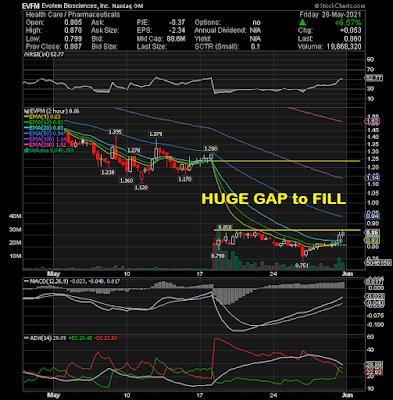Click the High value 0.870
This screenshot has height=400, width=393.
click(74, 31)
